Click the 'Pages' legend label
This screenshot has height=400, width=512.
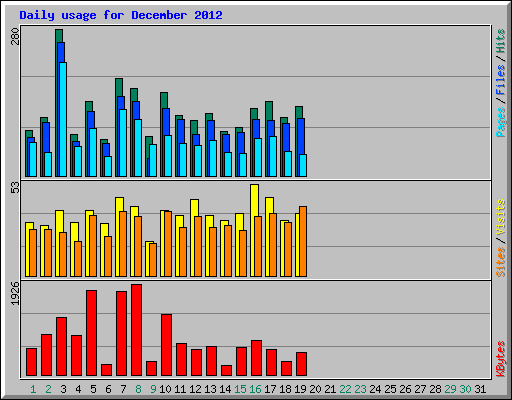pyautogui.click(x=501, y=122)
